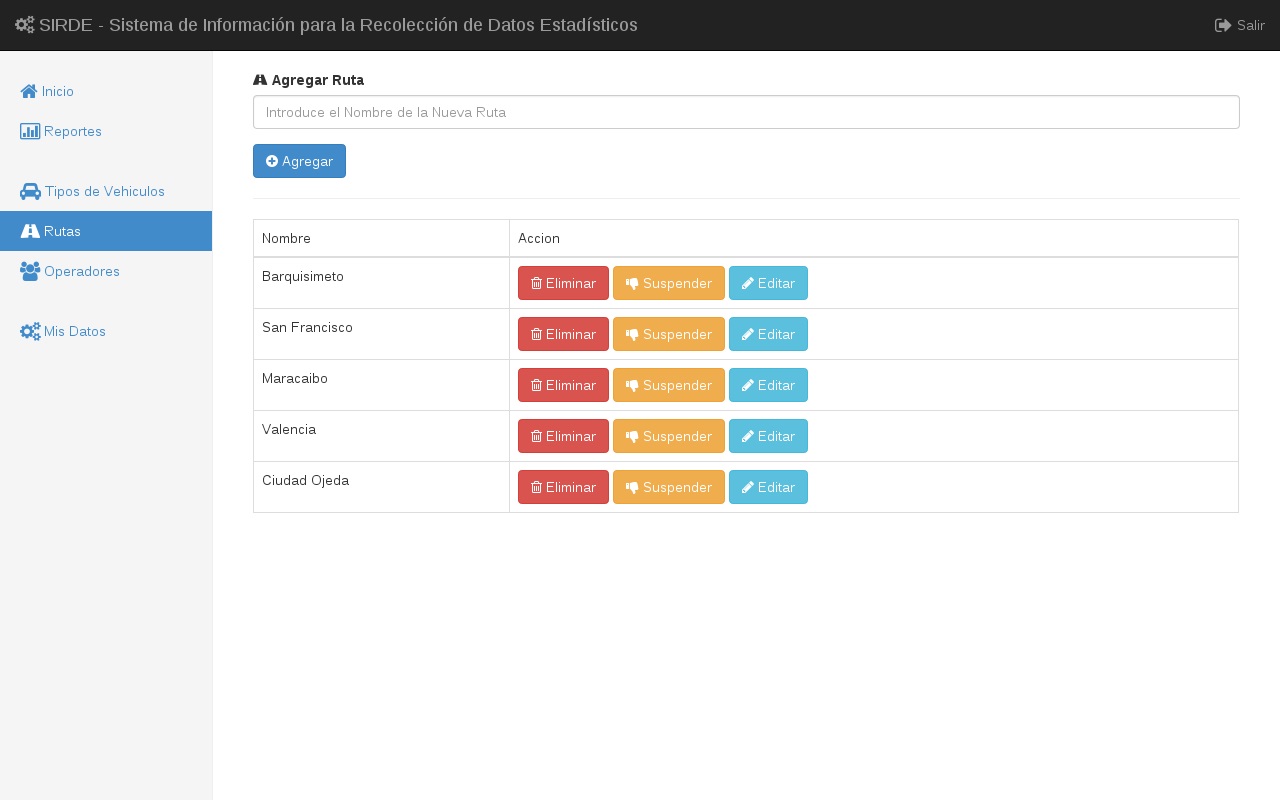The height and width of the screenshot is (800, 1280).
Task: Edit the Barquisimeto route
Action: [x=768, y=283]
